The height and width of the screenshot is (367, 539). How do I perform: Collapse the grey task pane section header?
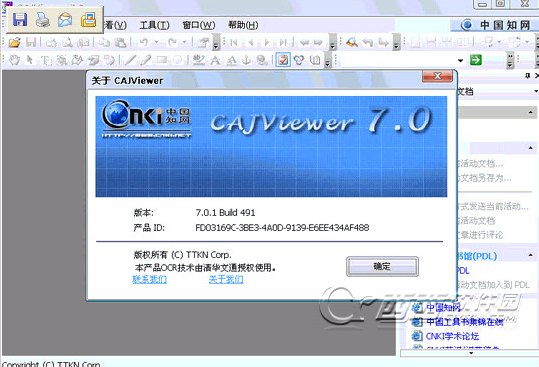pos(530,112)
